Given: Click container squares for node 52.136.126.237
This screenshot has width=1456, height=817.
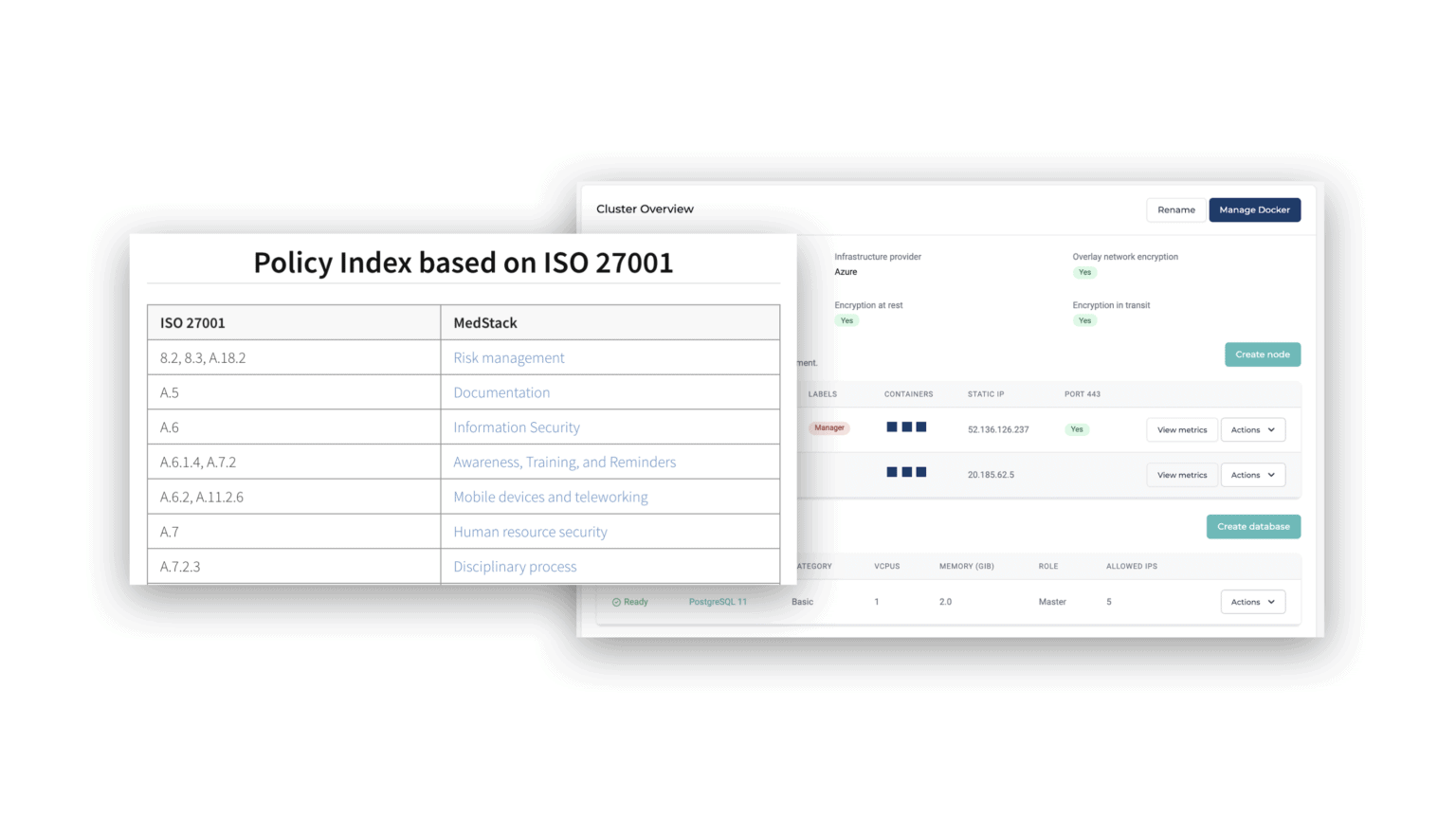Looking at the screenshot, I should click(x=906, y=427).
